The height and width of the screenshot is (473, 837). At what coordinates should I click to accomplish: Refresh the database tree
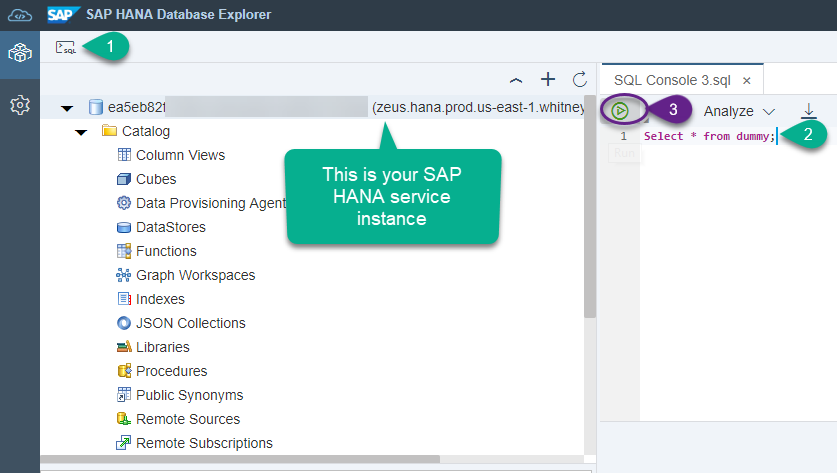(x=580, y=80)
